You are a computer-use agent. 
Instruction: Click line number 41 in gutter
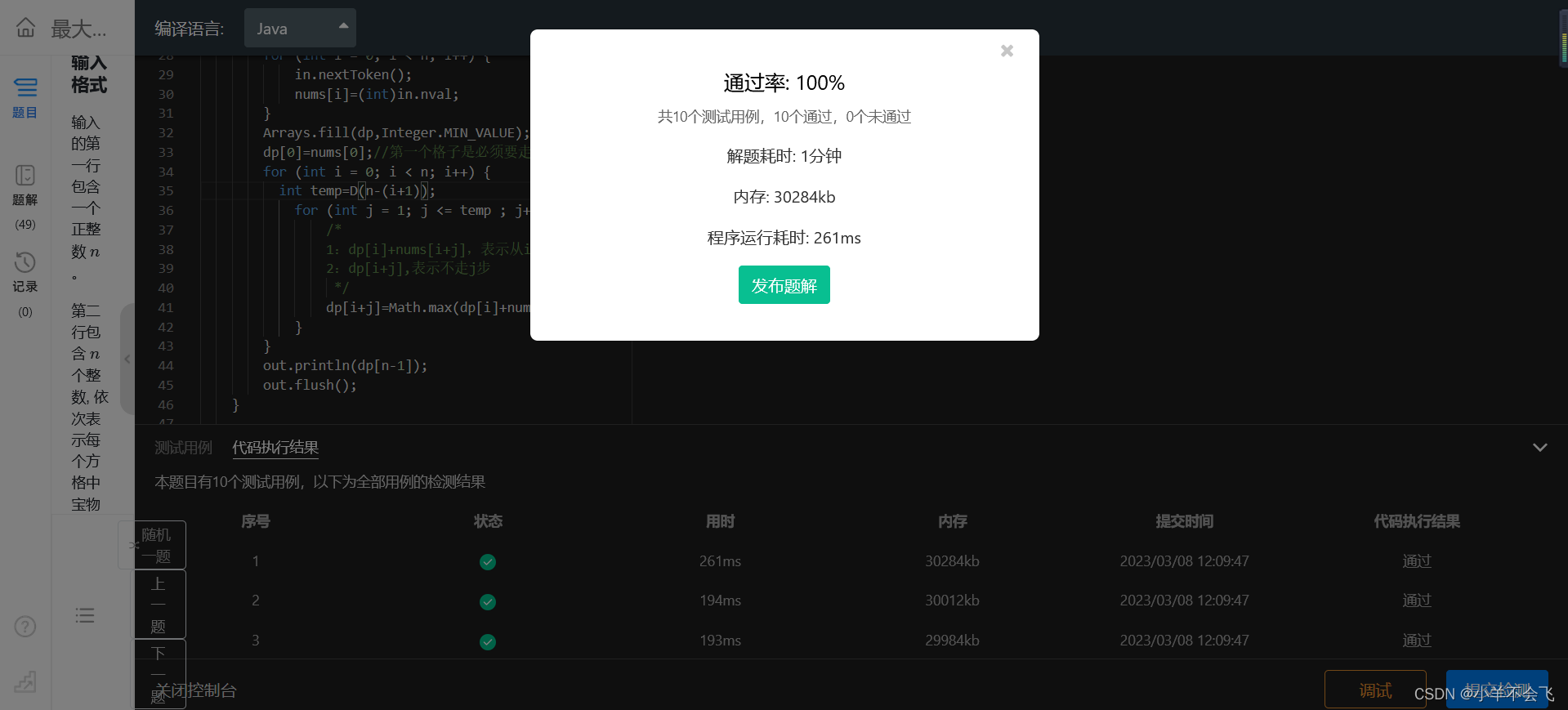[x=166, y=308]
